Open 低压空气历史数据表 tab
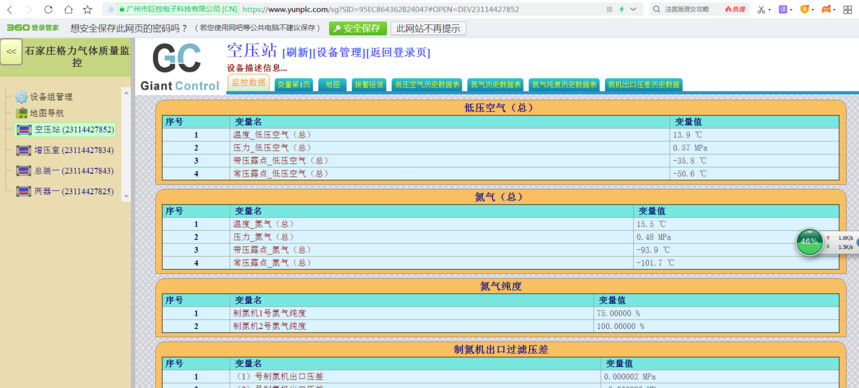The height and width of the screenshot is (388, 859). click(x=427, y=85)
